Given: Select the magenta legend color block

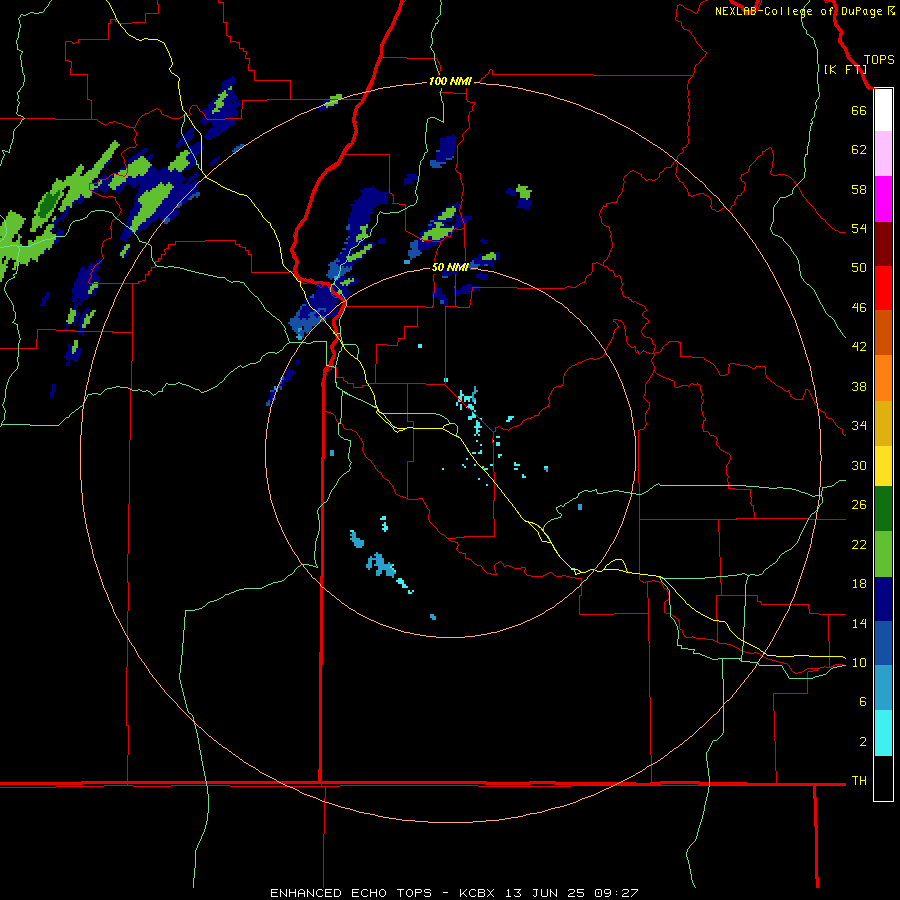Looking at the screenshot, I should click(883, 199).
